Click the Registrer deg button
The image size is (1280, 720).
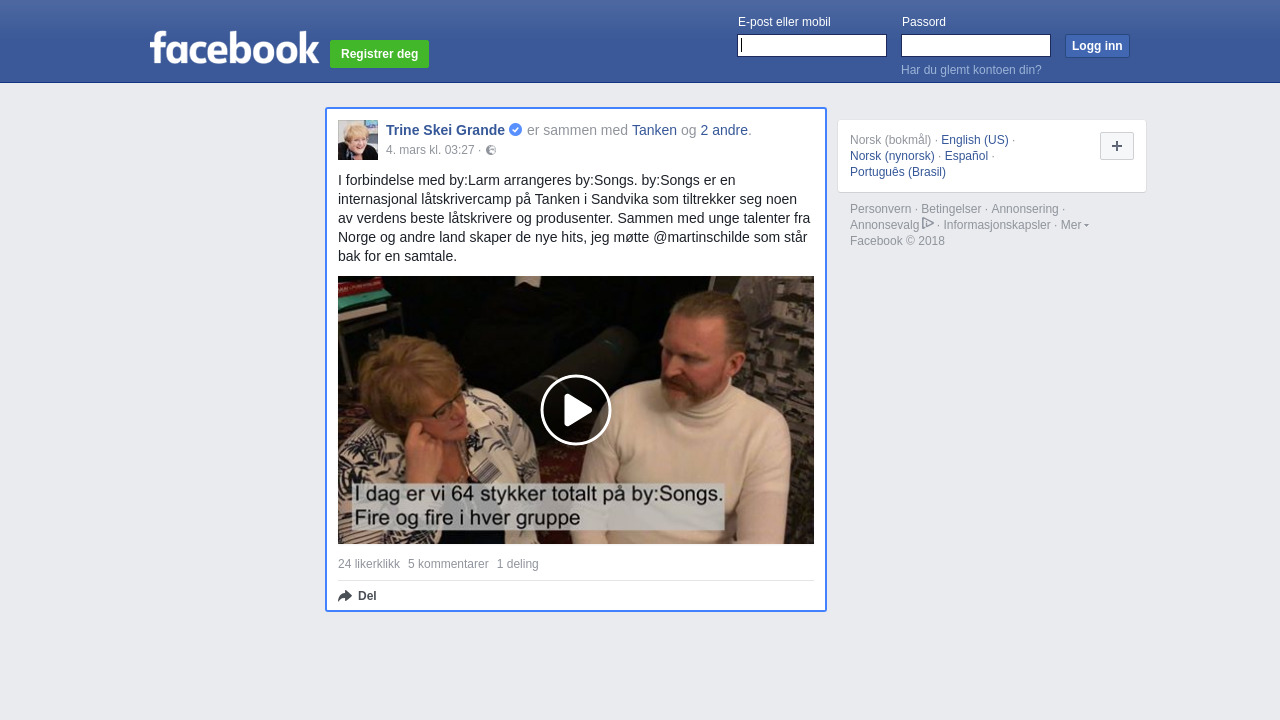point(379,54)
